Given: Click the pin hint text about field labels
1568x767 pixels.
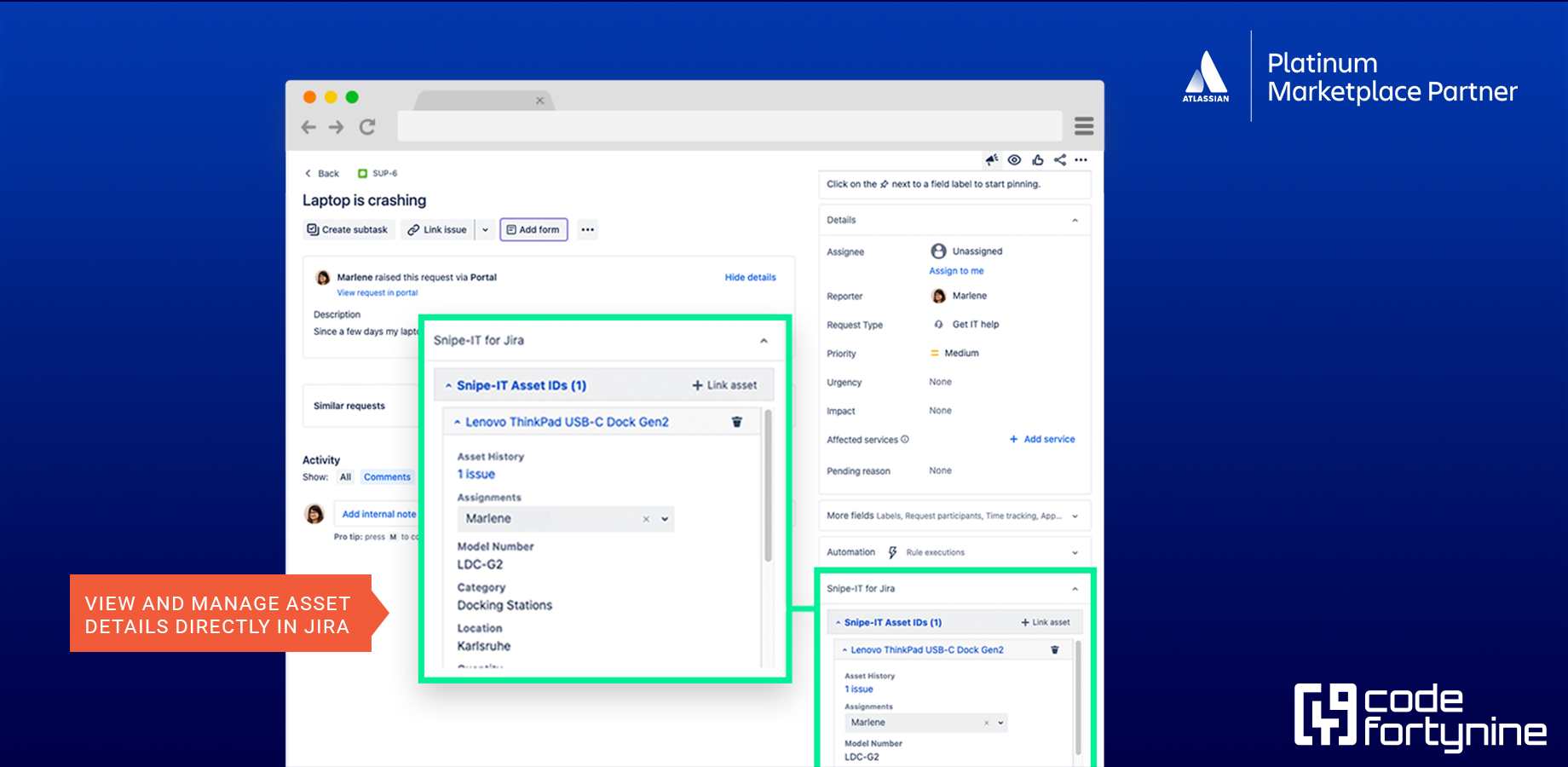Looking at the screenshot, I should coord(933,184).
